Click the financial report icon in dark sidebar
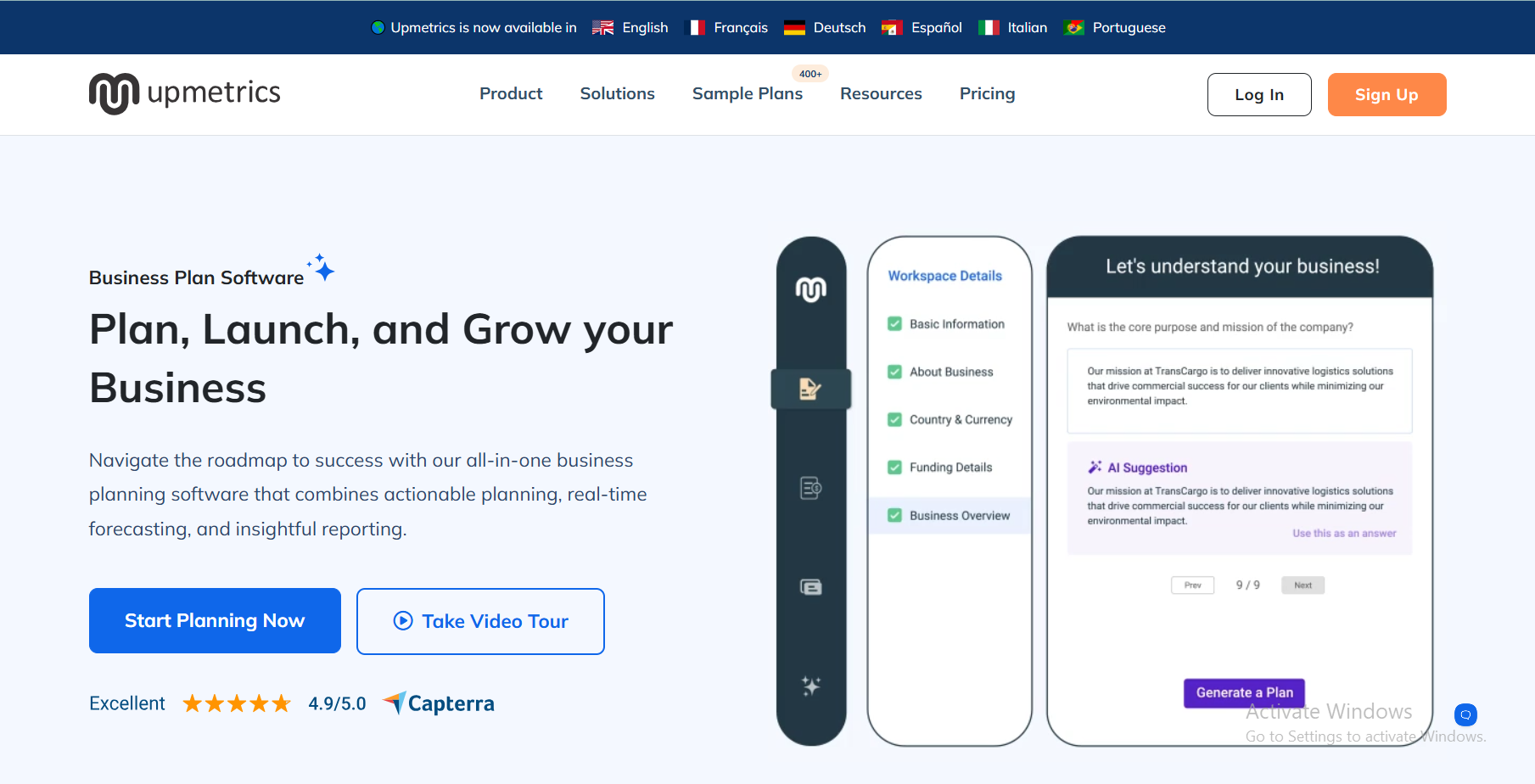Screen dimensions: 1535x784 [810, 488]
